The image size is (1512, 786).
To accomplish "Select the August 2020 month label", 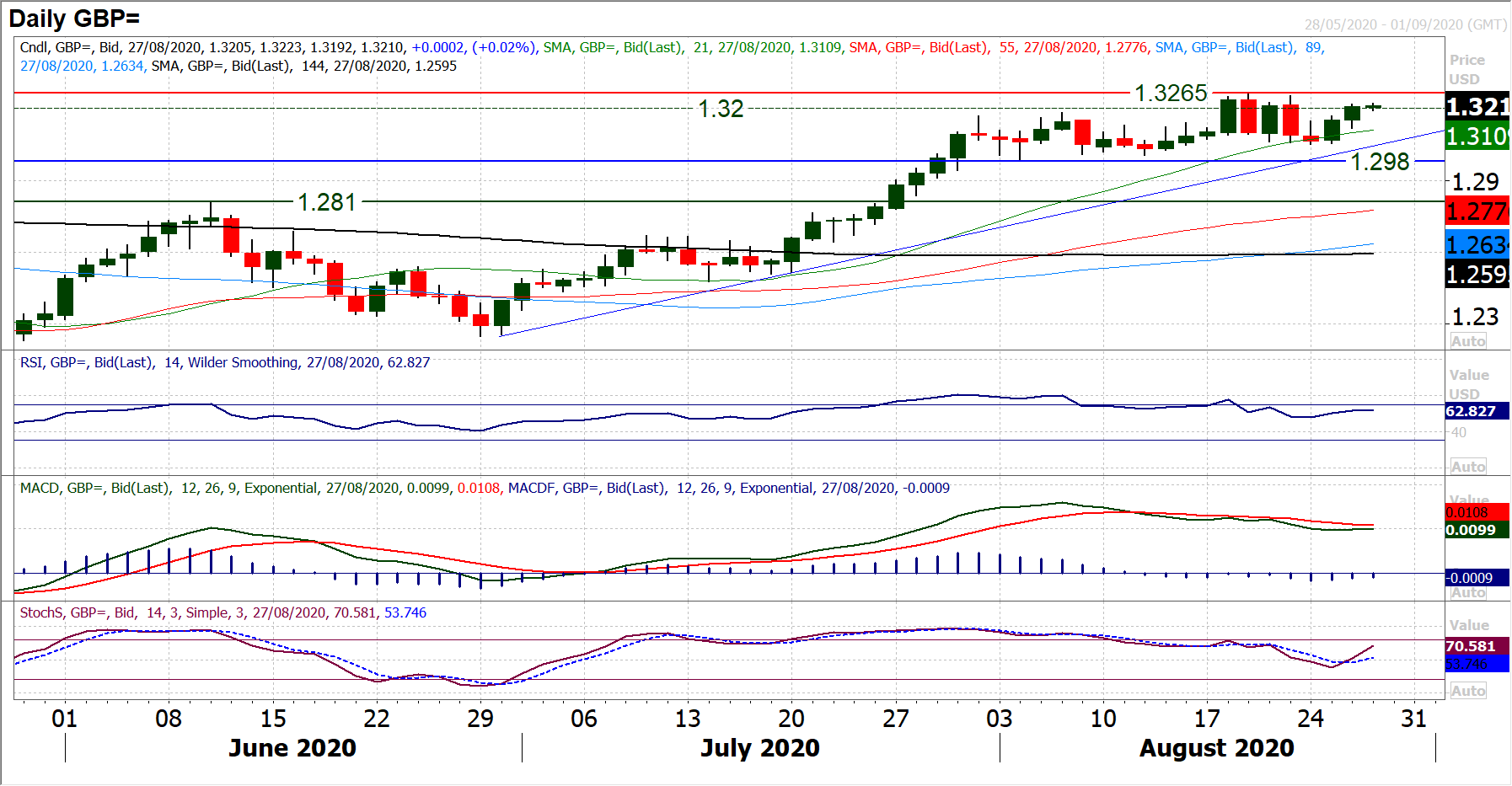I will click(1216, 748).
